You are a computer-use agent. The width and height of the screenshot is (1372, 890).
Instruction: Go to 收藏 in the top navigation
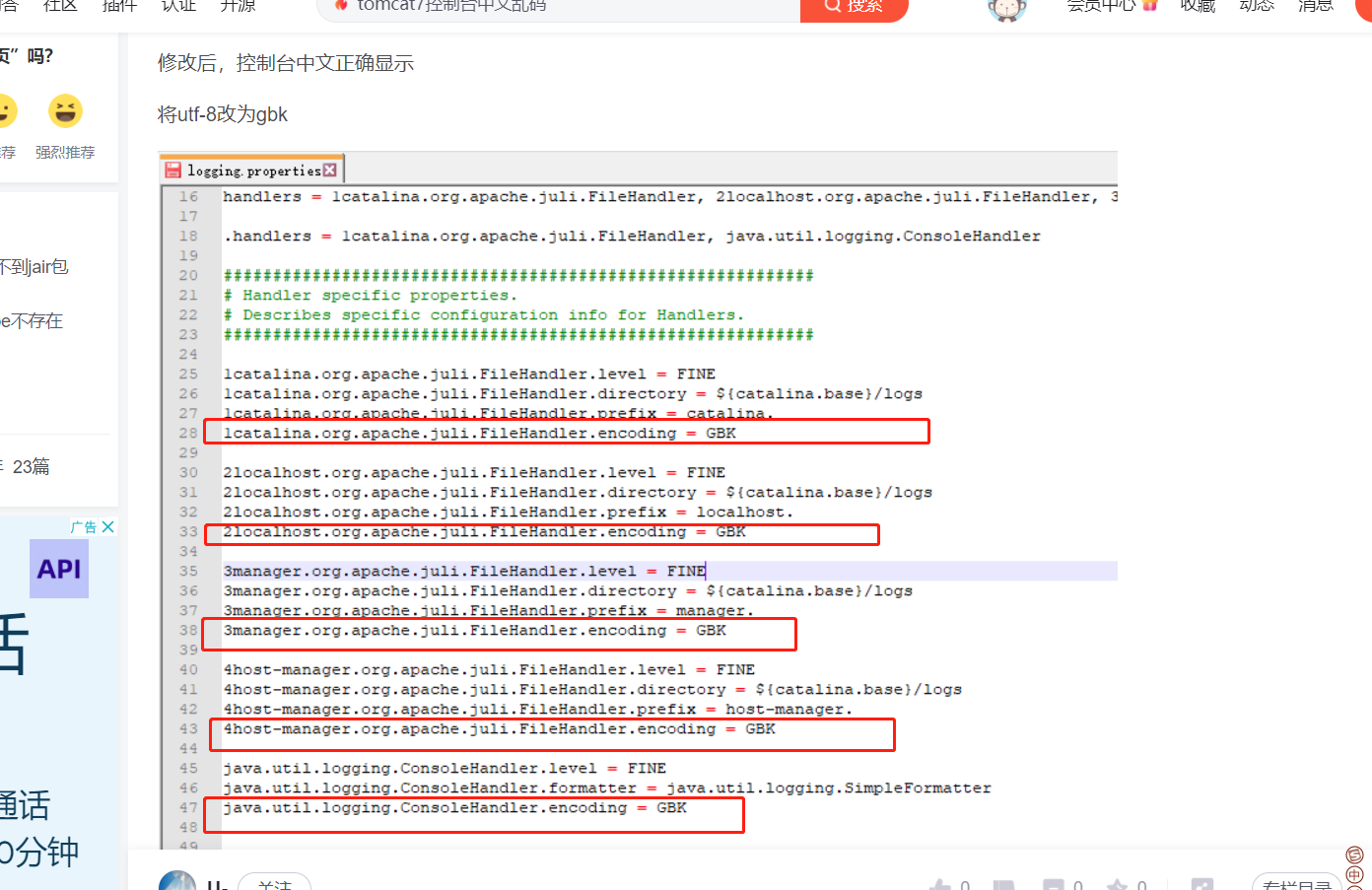[x=1198, y=6]
